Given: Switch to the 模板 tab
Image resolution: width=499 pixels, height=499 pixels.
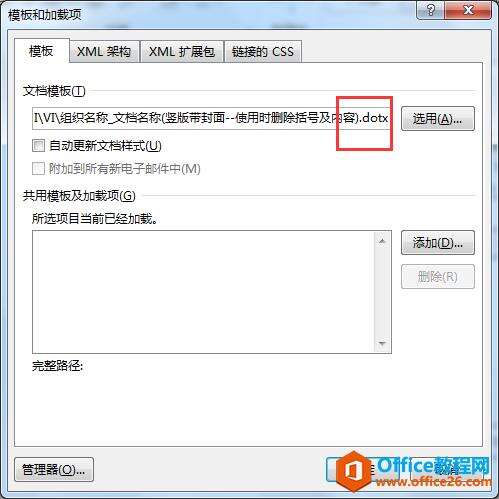Looking at the screenshot, I should pos(41,51).
